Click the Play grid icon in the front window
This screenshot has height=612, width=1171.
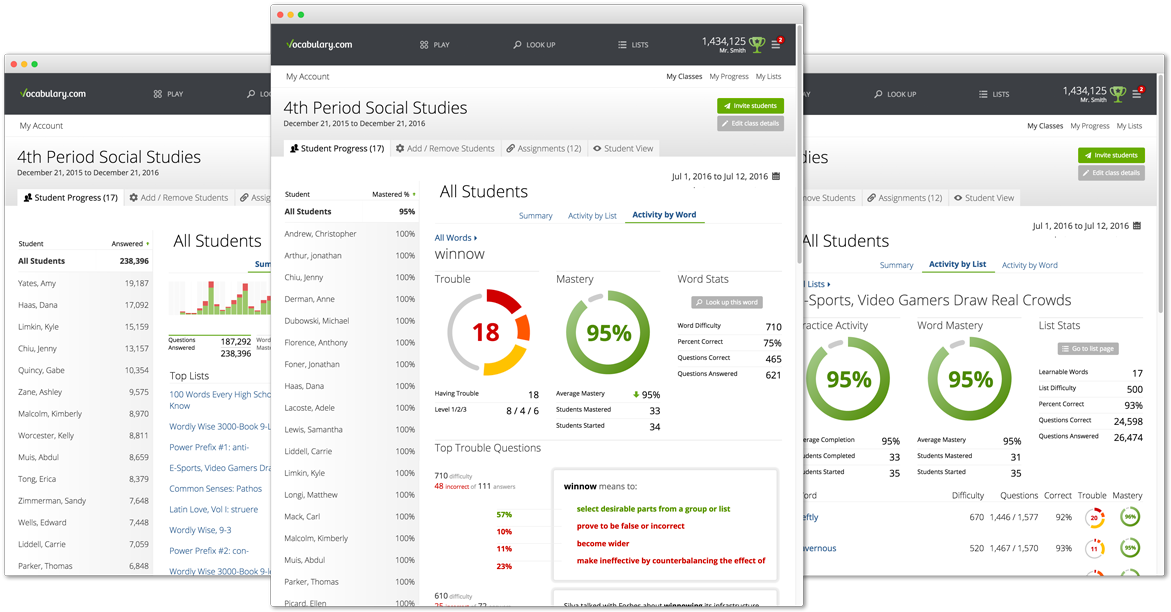[x=424, y=45]
